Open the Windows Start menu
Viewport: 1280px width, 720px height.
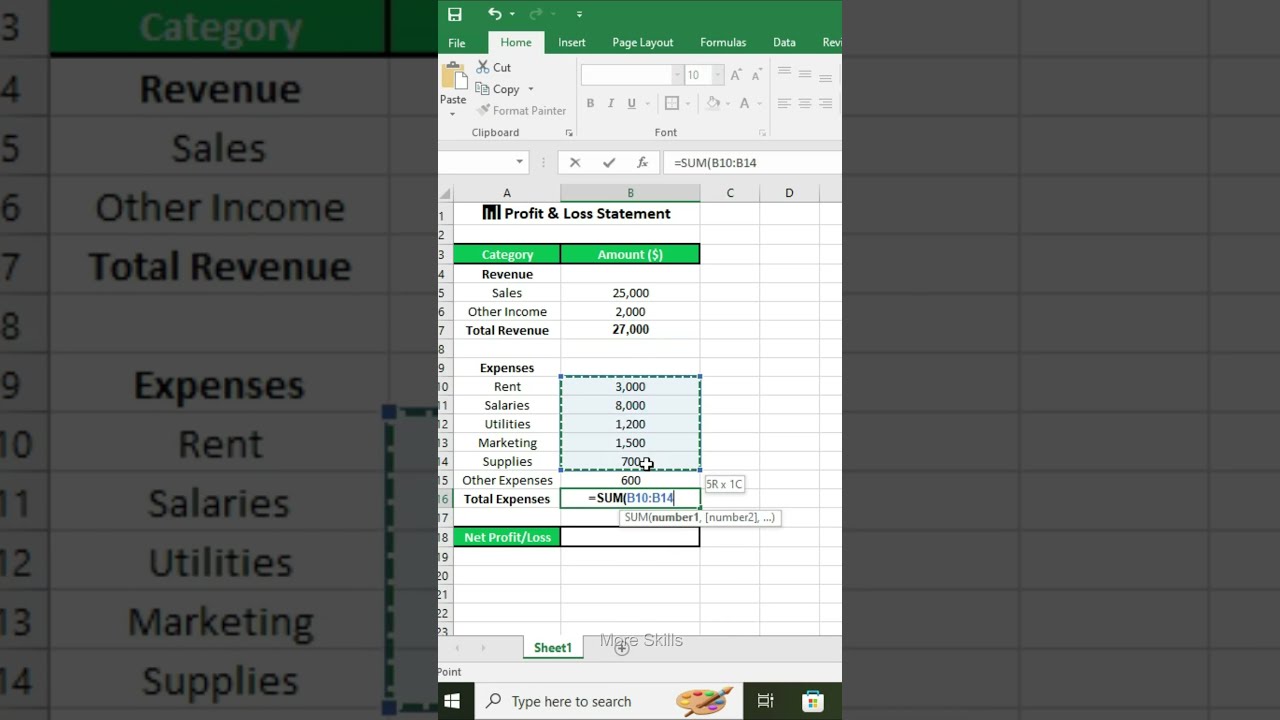point(452,701)
